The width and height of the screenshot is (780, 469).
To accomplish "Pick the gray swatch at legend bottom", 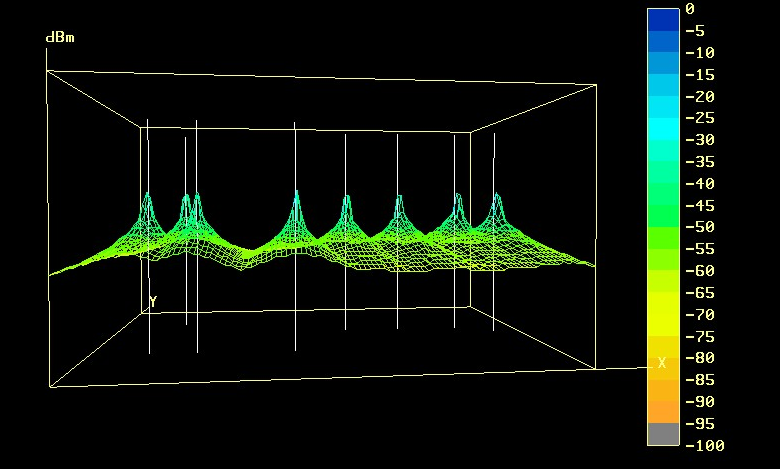I will (x=662, y=434).
